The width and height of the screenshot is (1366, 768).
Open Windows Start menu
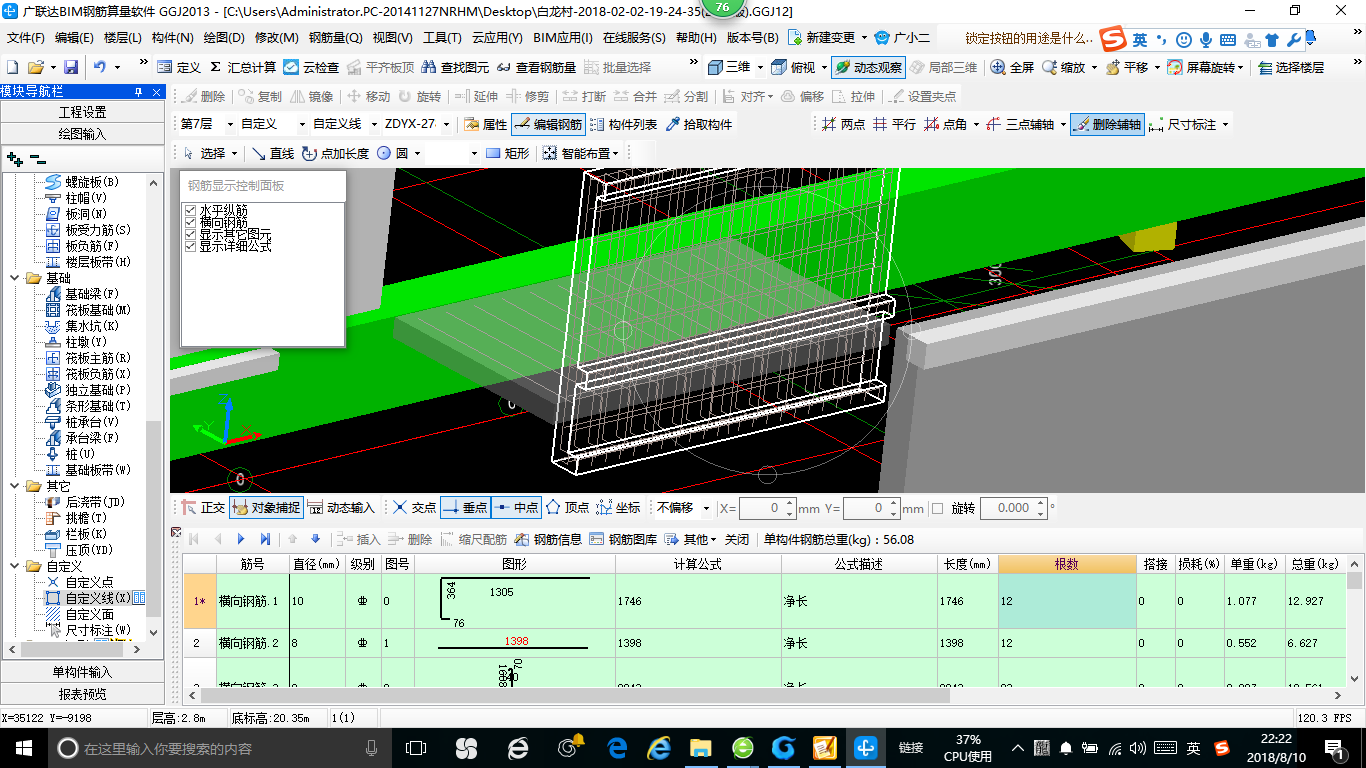tap(23, 748)
